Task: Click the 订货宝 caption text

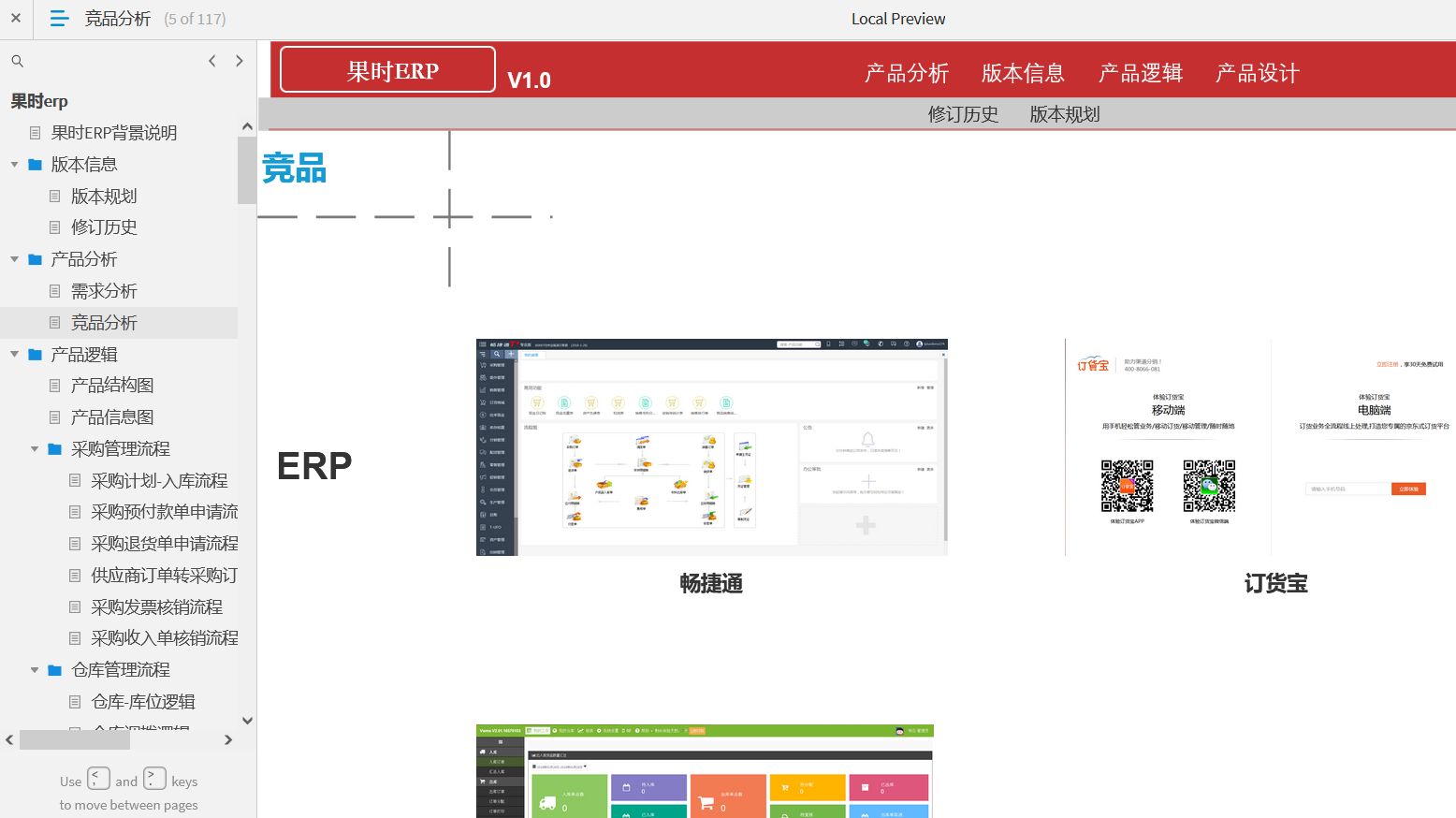Action: (x=1275, y=584)
